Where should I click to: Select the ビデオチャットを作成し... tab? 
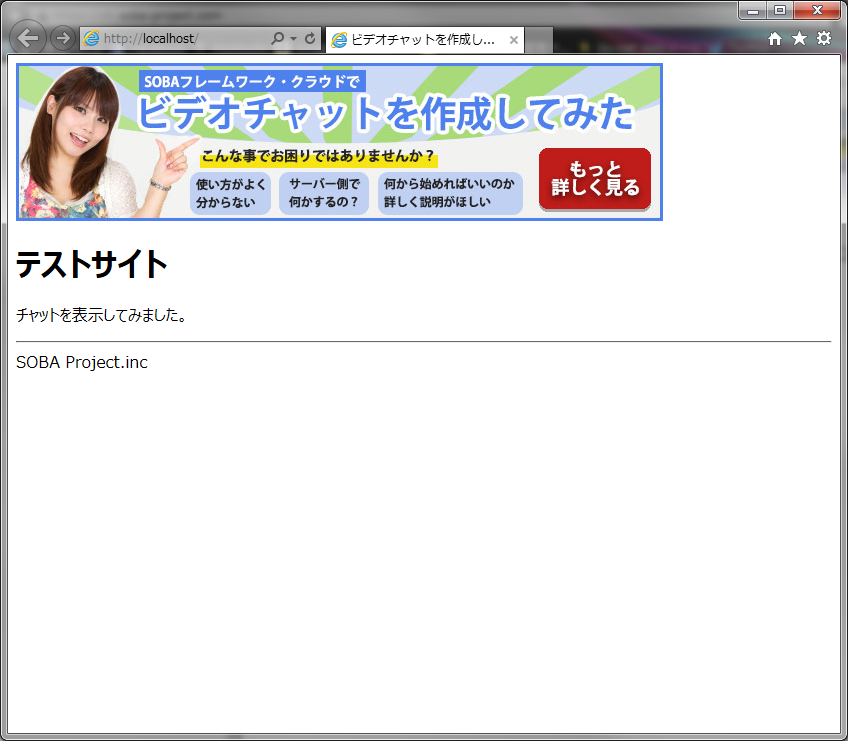coord(425,39)
